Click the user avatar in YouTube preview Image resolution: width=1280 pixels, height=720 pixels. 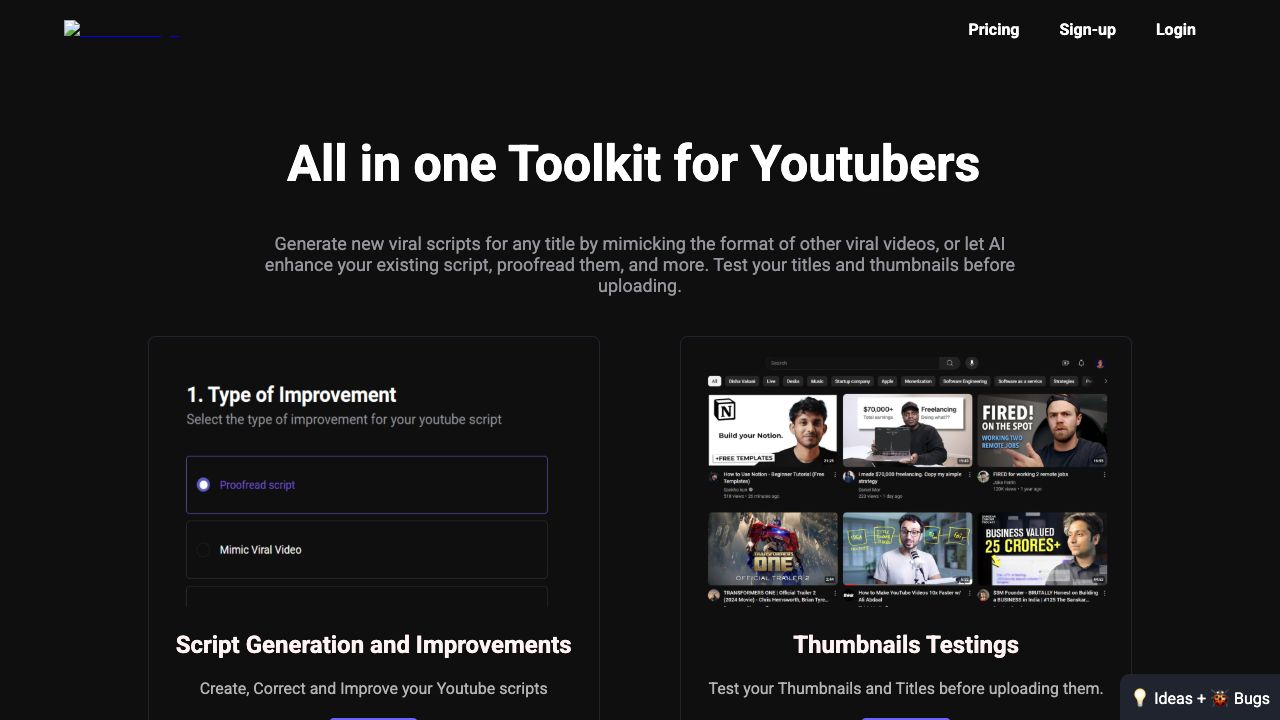1100,363
